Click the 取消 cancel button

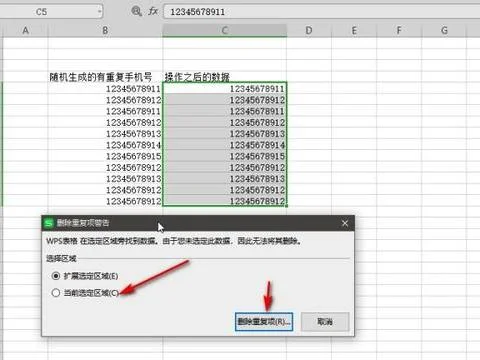coord(325,322)
